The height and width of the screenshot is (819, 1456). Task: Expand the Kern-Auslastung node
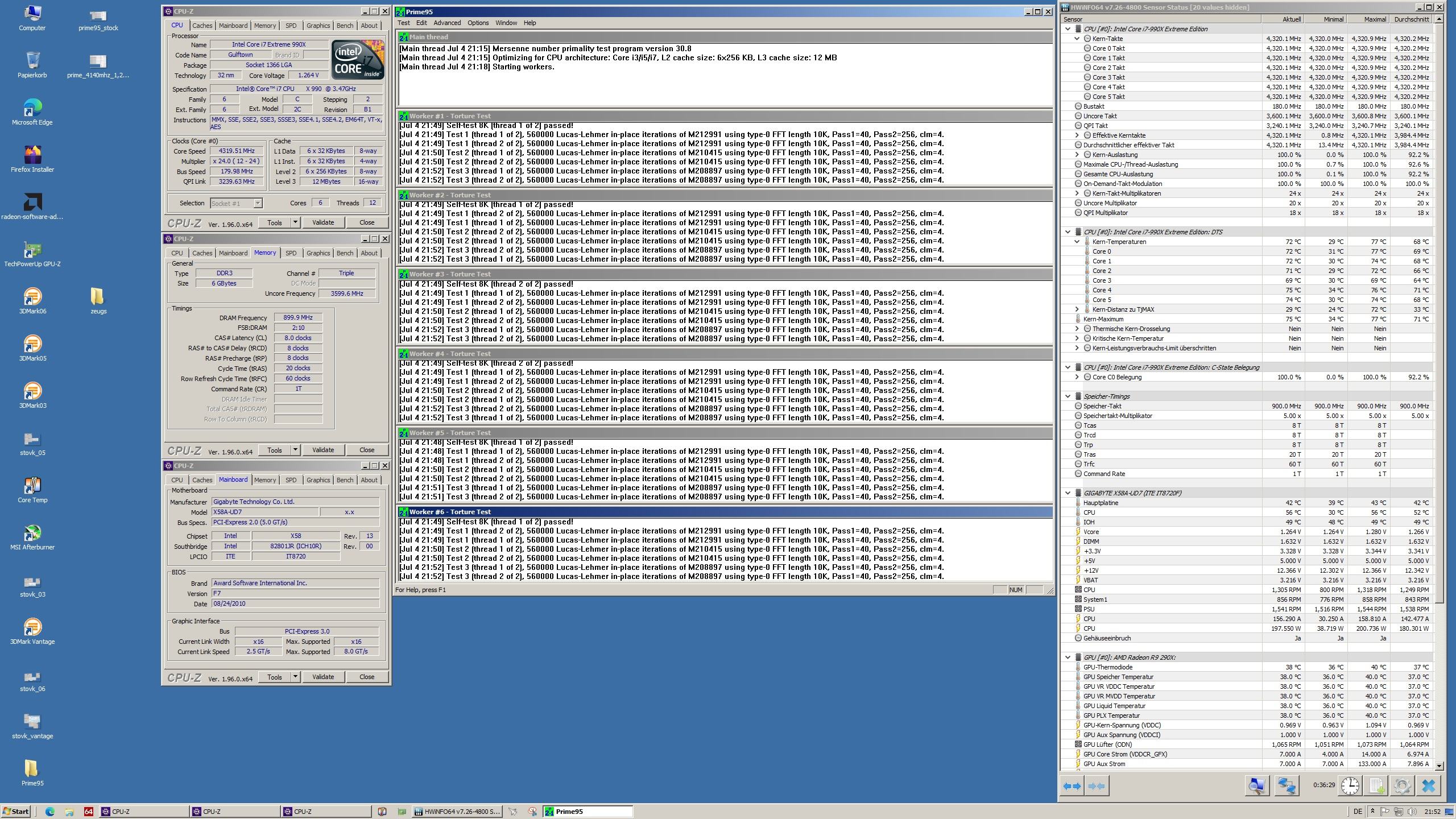[x=1077, y=155]
